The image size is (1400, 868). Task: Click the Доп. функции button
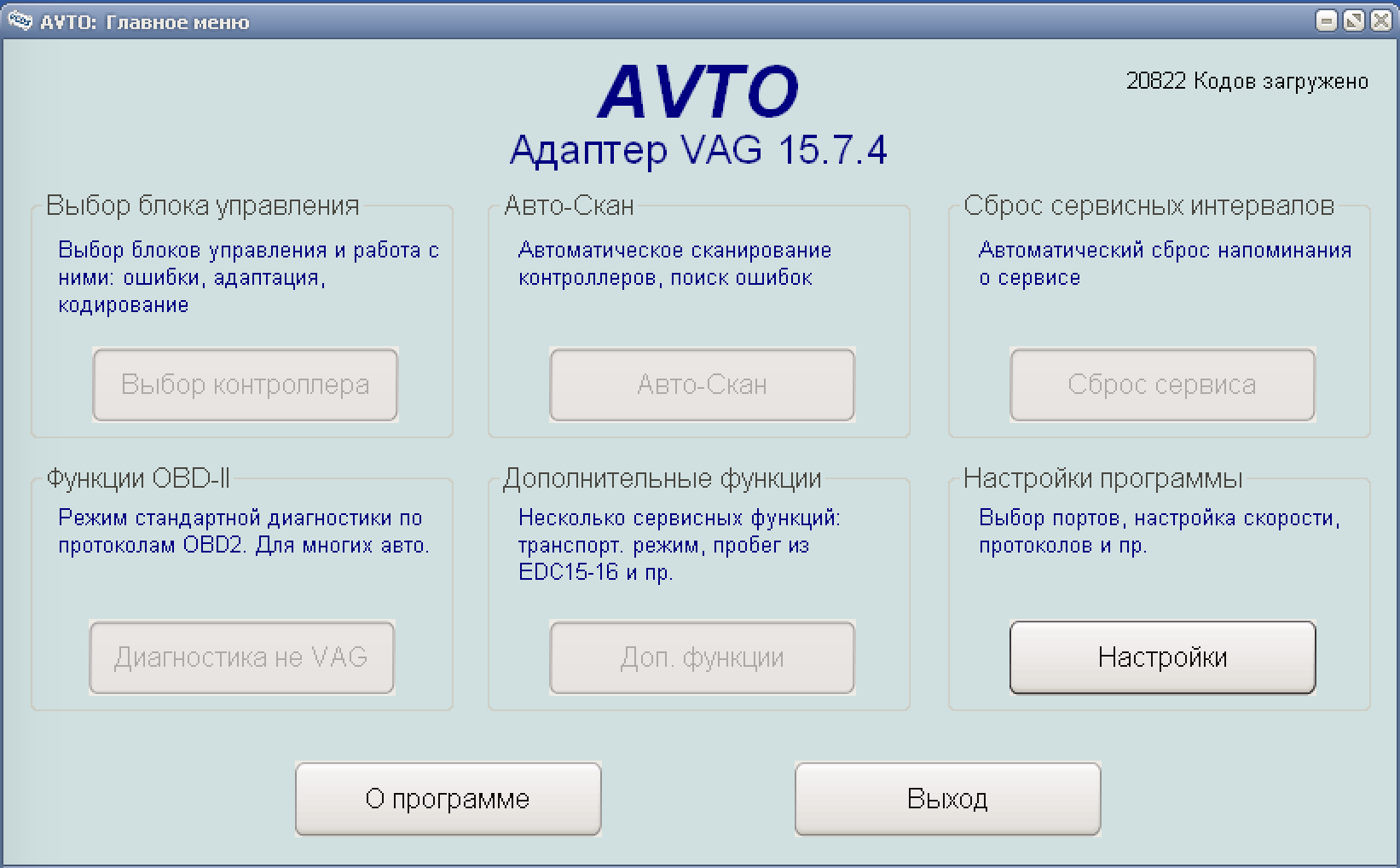tap(702, 657)
